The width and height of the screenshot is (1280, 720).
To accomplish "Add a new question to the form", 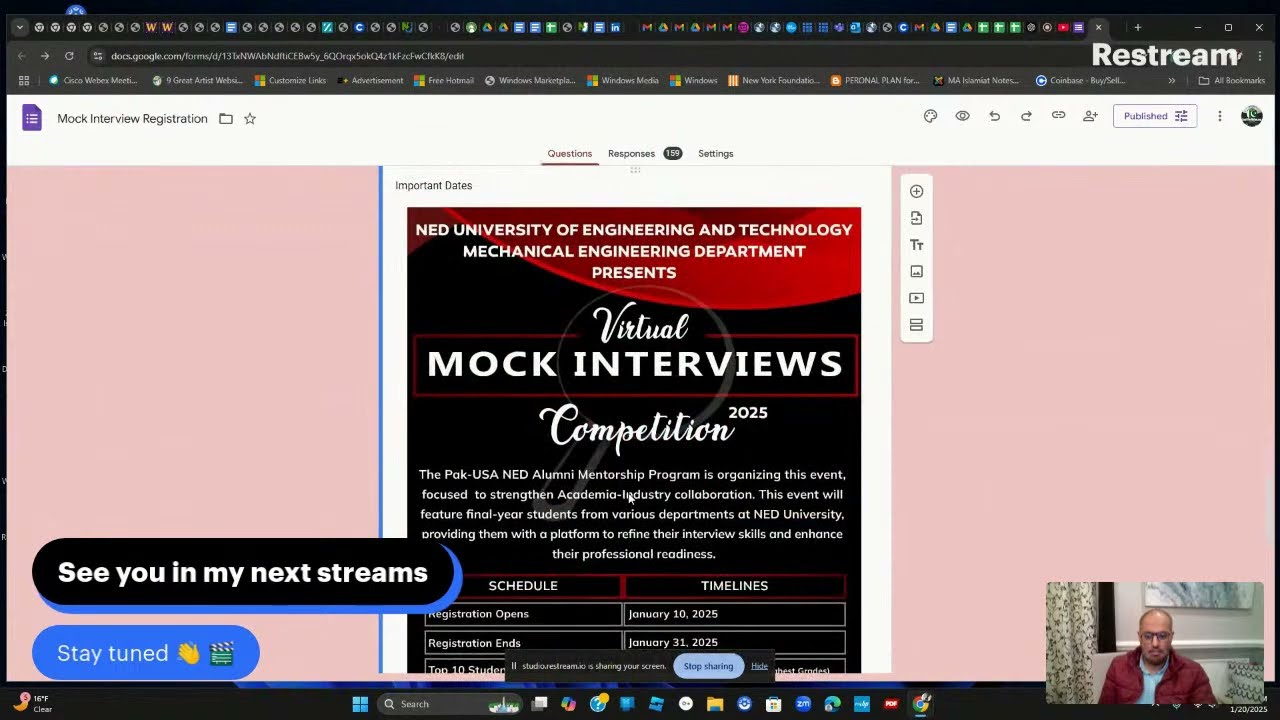I will click(x=916, y=191).
